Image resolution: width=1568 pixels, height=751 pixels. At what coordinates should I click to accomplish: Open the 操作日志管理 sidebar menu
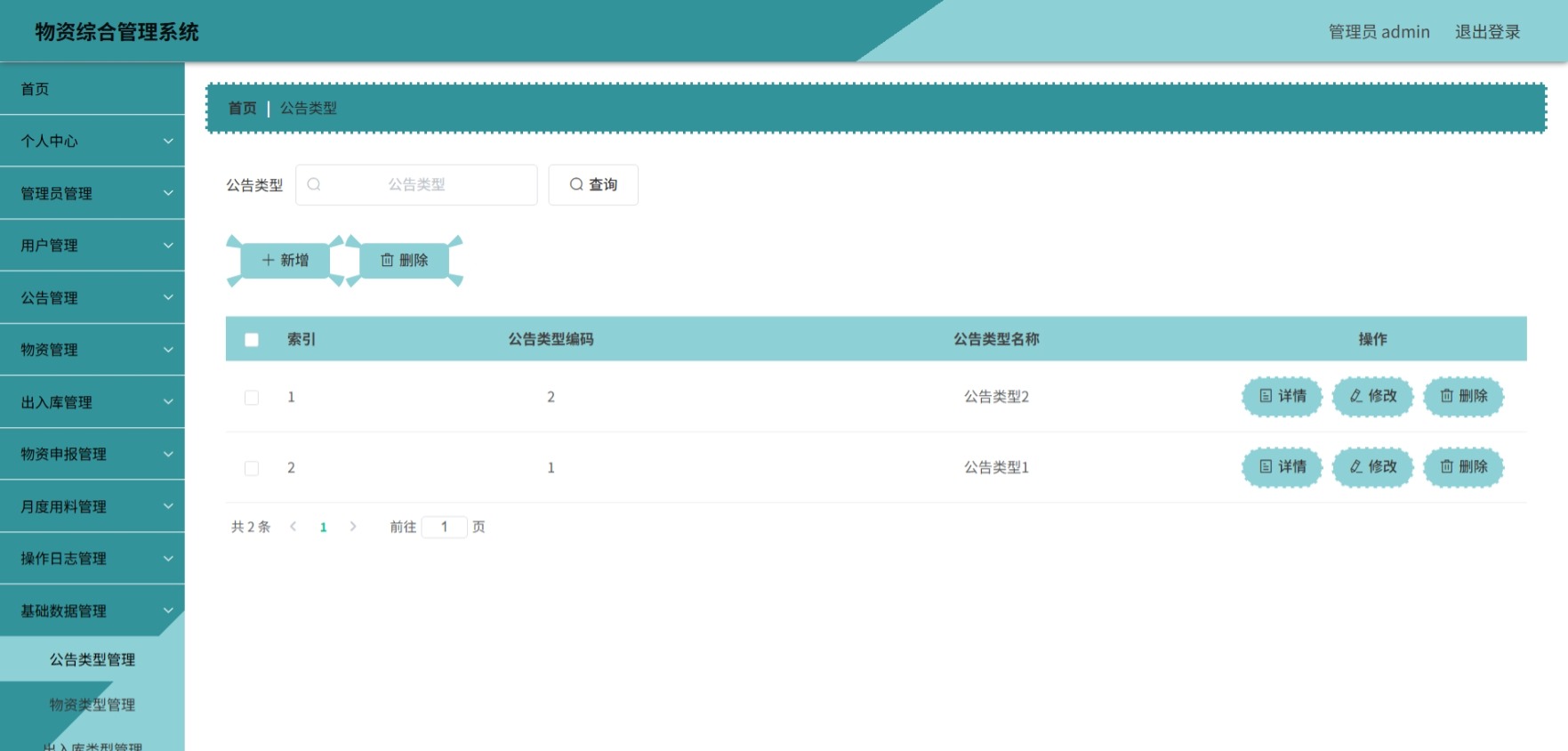[92, 558]
